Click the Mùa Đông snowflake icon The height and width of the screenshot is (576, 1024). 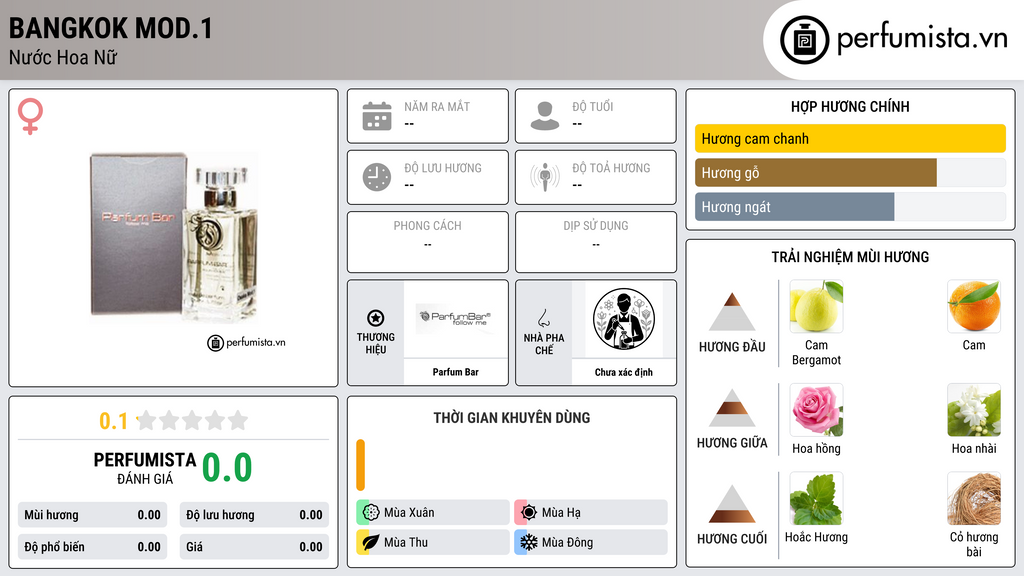click(x=529, y=542)
